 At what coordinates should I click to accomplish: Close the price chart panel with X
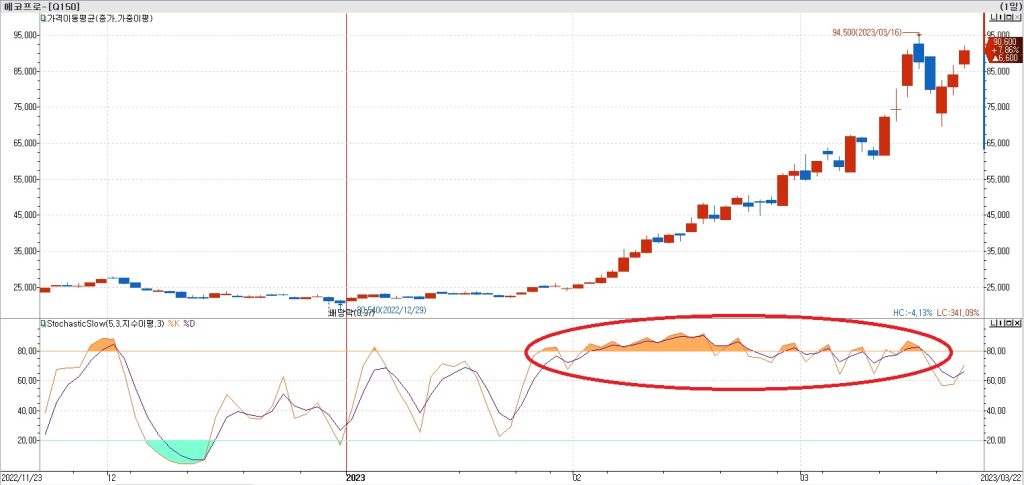click(1016, 18)
